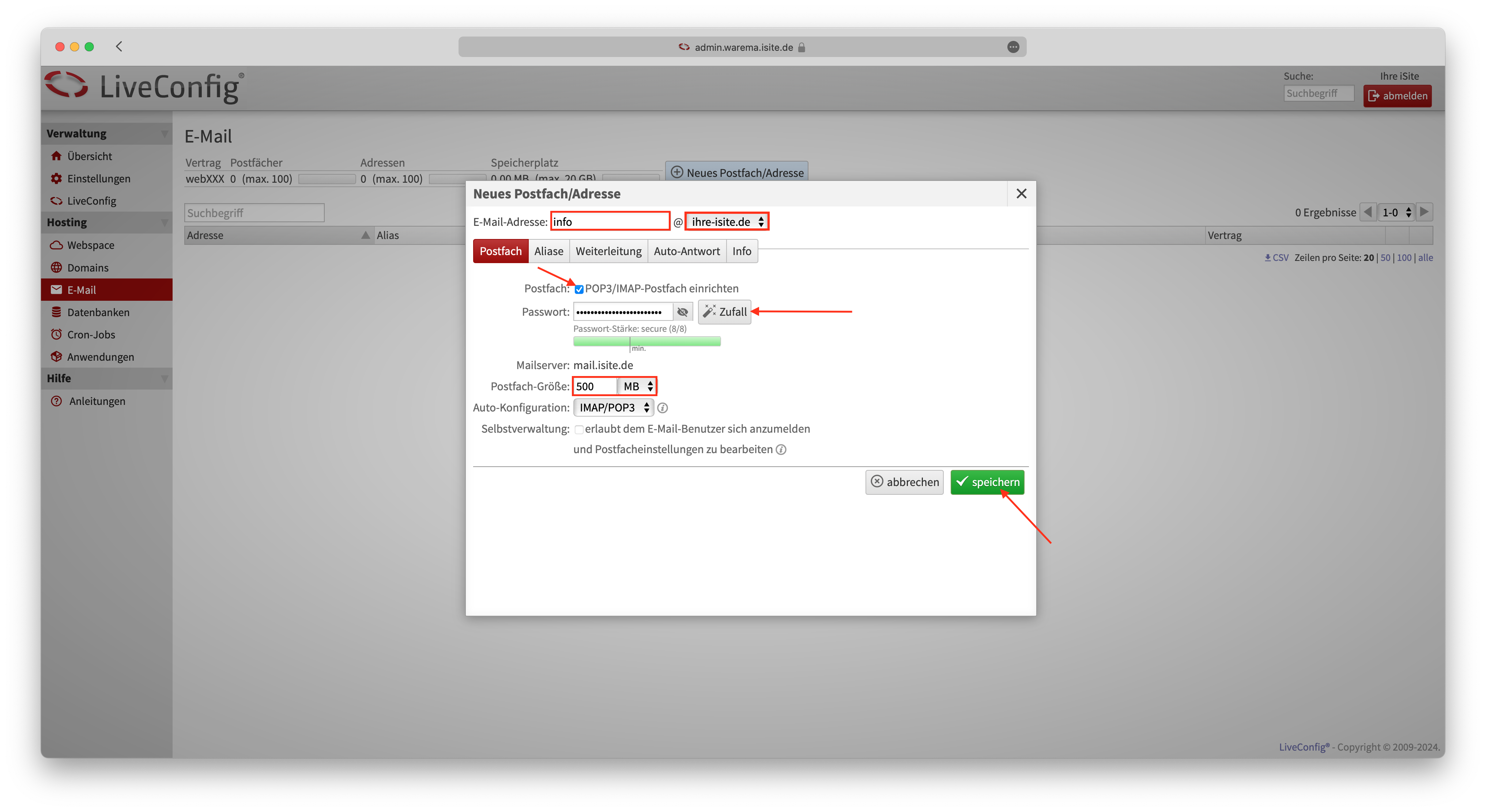This screenshot has height=812, width=1486.
Task: Open Anwendungen in sidebar
Action: point(101,357)
